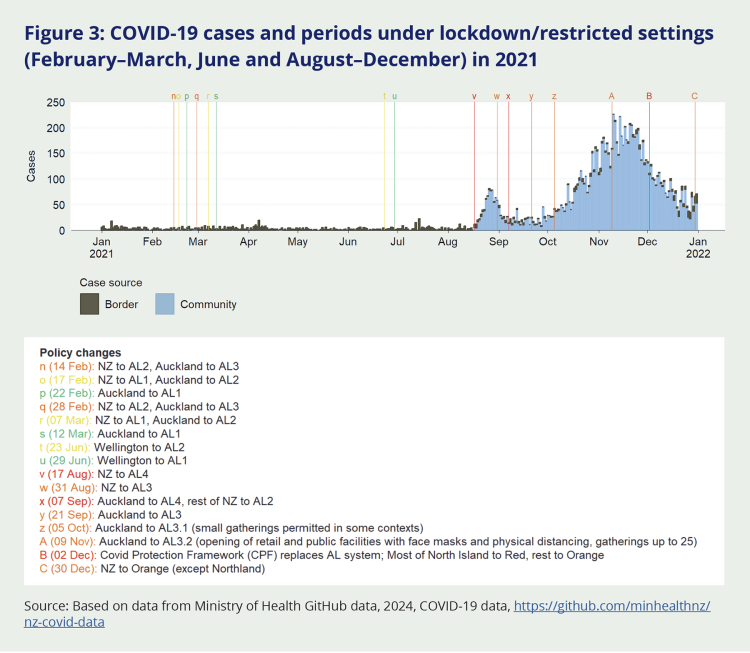Viewport: 750px width, 653px height.
Task: Click 'p (22 Feb)' policy entry
Action: (x=110, y=393)
